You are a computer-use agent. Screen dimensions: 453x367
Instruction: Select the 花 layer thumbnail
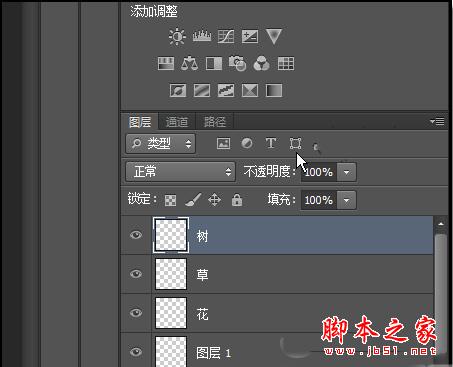[171, 313]
